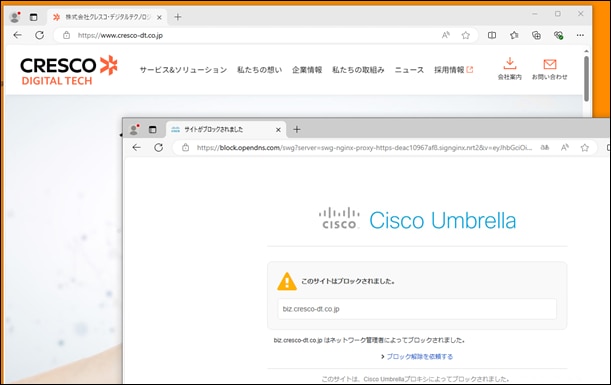Select サイトがブロックされました tab

tap(226, 129)
